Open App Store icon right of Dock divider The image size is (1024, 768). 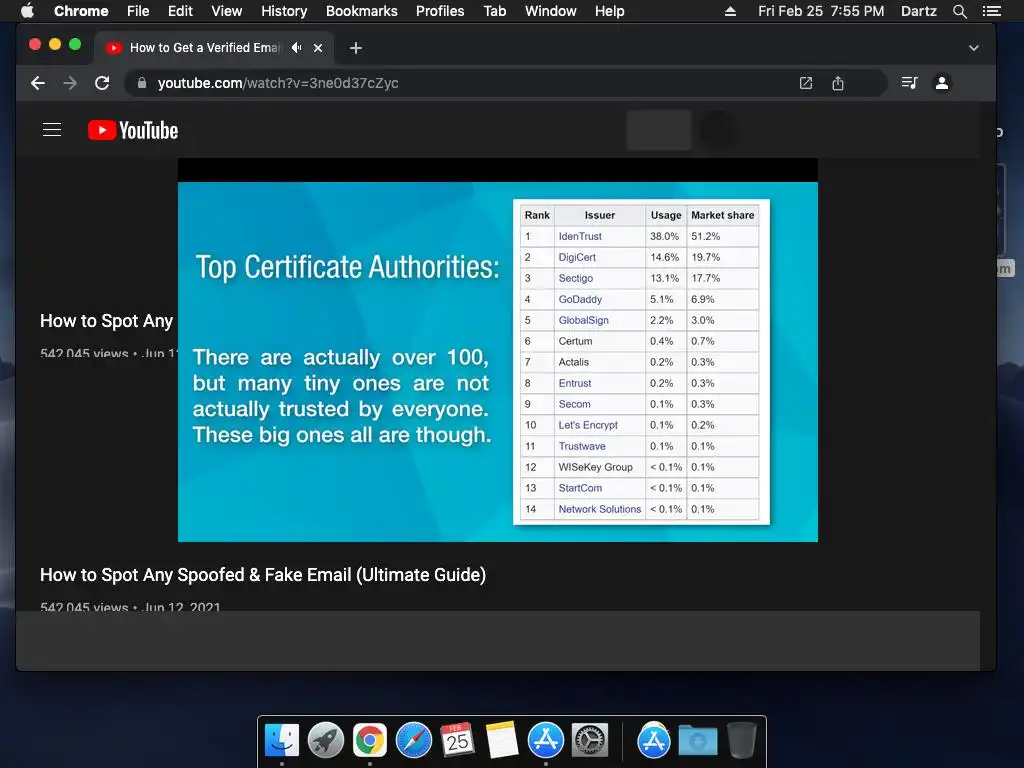point(654,741)
